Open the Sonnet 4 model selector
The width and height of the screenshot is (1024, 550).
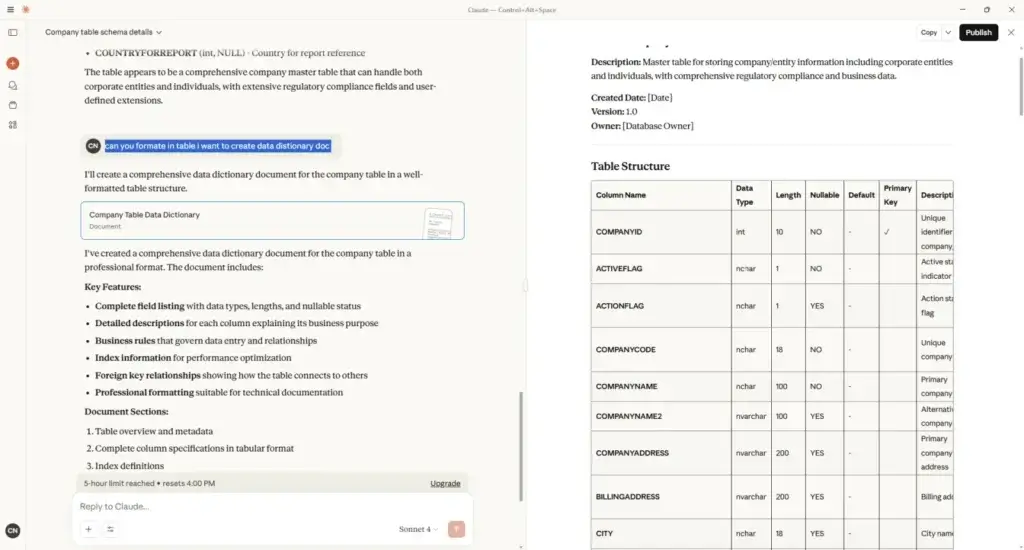click(420, 529)
